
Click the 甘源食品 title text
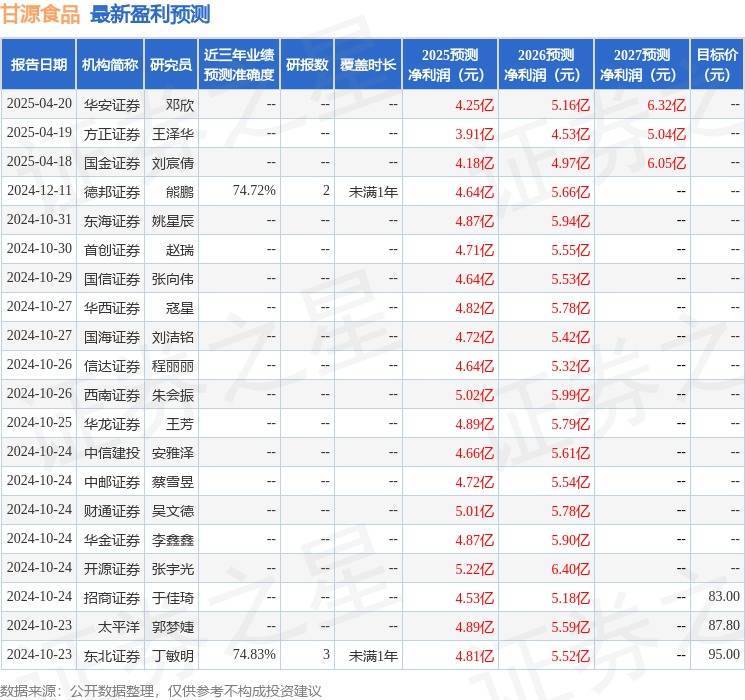(40, 14)
